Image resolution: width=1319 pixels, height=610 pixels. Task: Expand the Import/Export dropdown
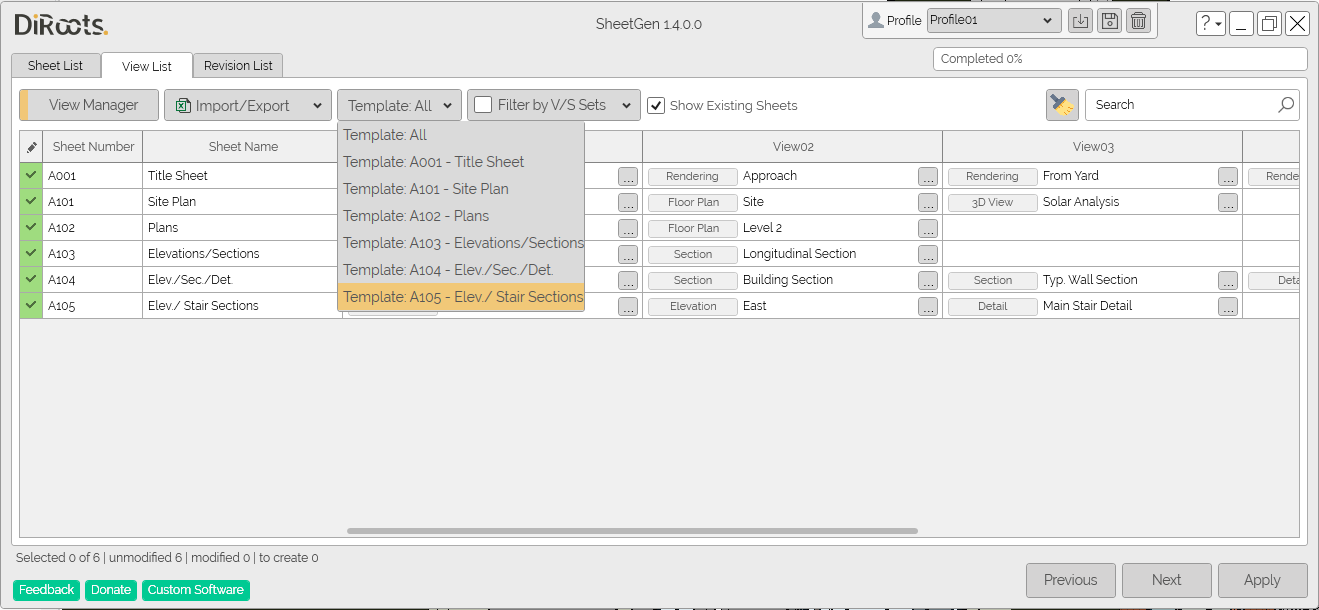(248, 105)
